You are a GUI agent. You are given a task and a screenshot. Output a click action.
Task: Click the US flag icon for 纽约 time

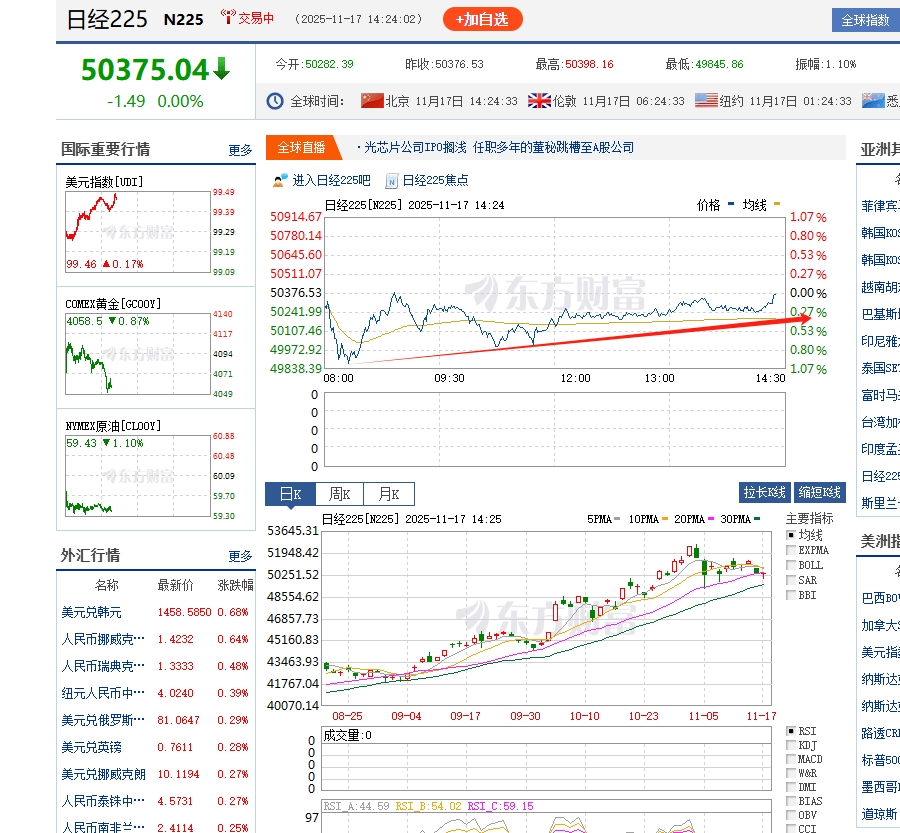click(706, 100)
